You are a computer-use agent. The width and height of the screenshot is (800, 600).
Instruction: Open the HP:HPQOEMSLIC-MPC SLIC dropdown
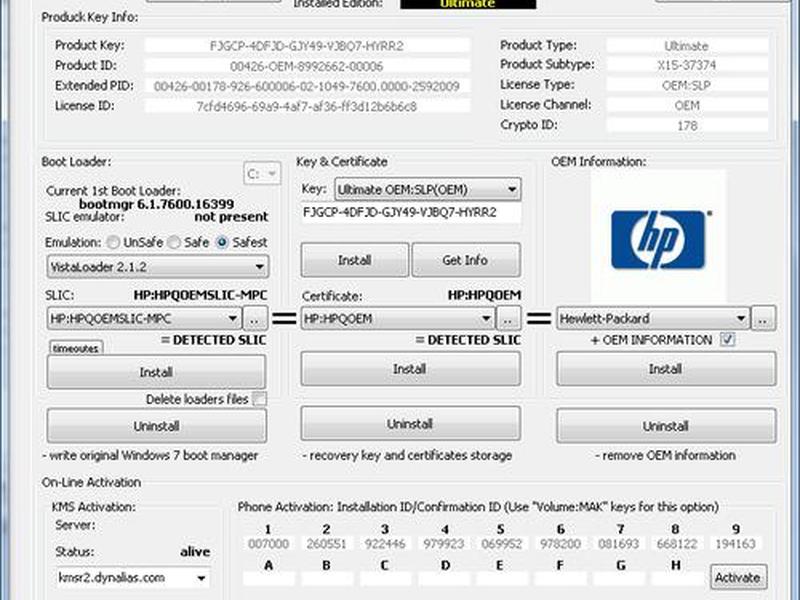pyautogui.click(x=144, y=318)
